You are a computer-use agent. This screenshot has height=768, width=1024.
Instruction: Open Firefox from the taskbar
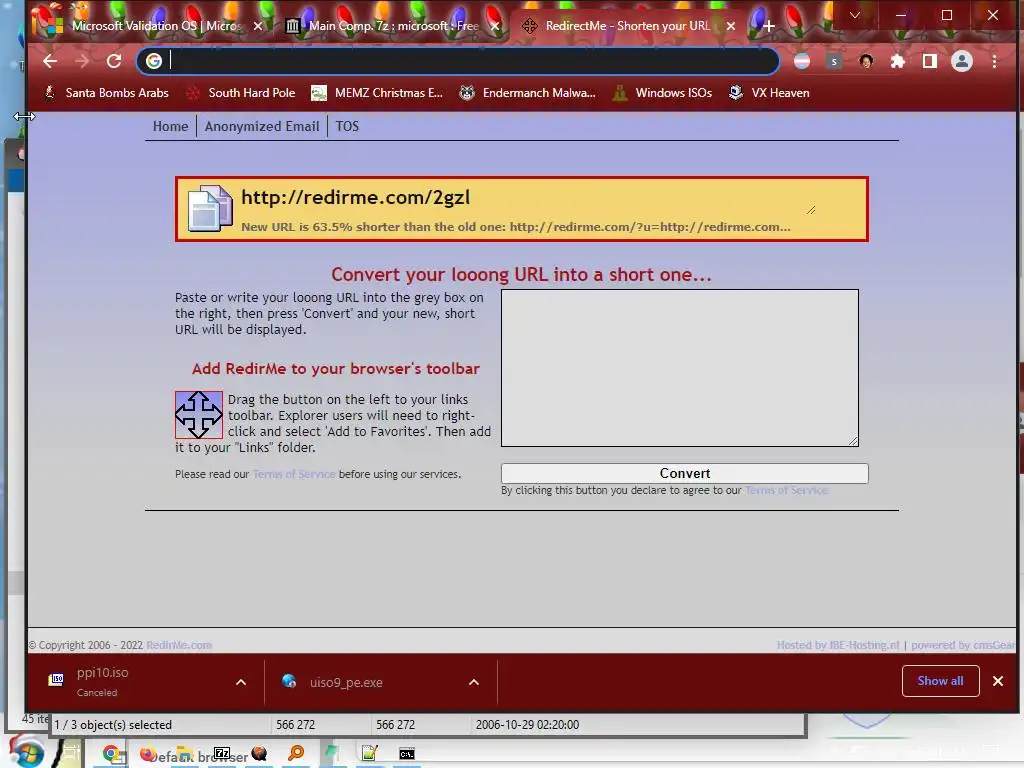click(x=148, y=754)
